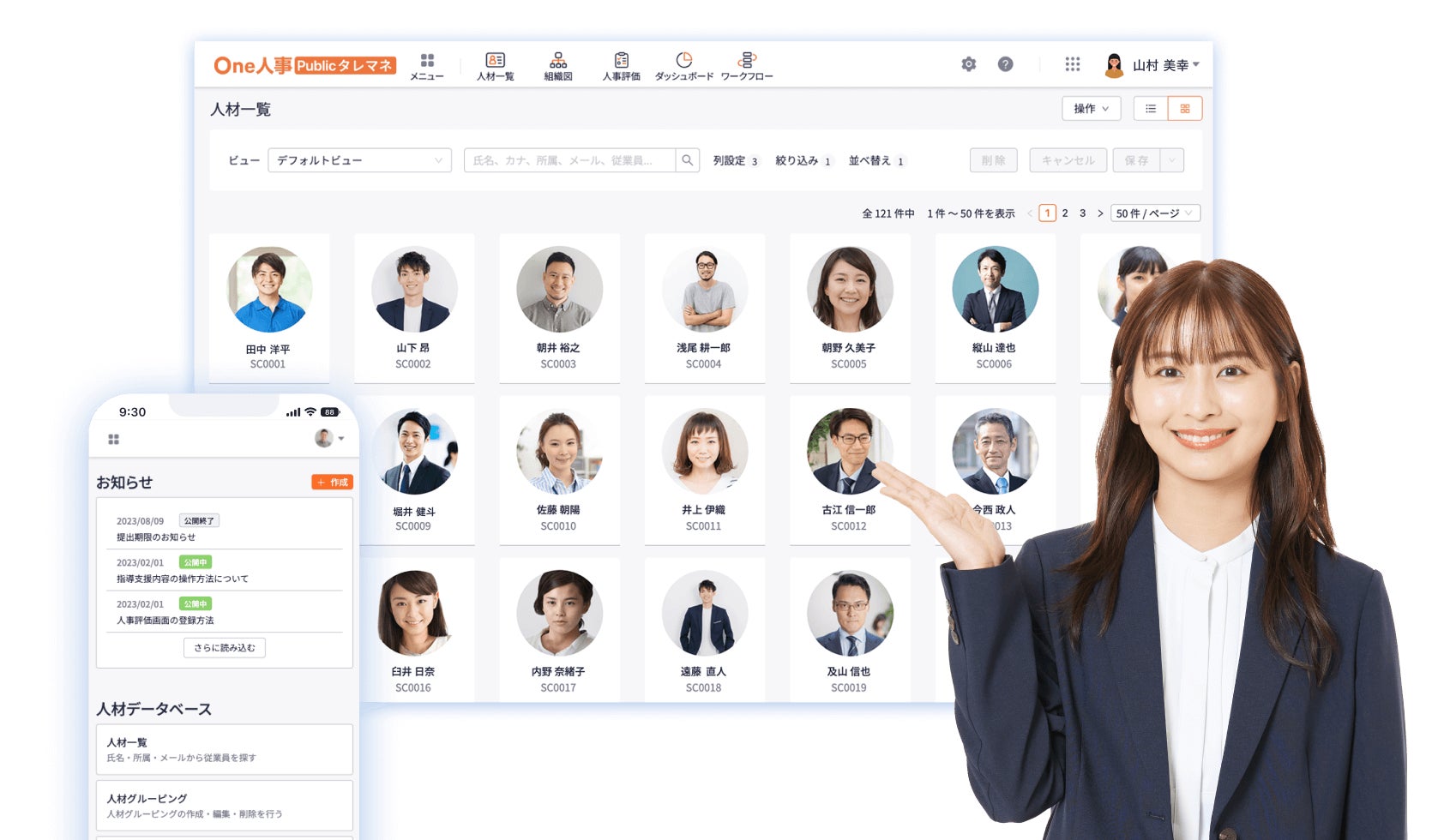Open the 組織図 org chart

point(558,66)
